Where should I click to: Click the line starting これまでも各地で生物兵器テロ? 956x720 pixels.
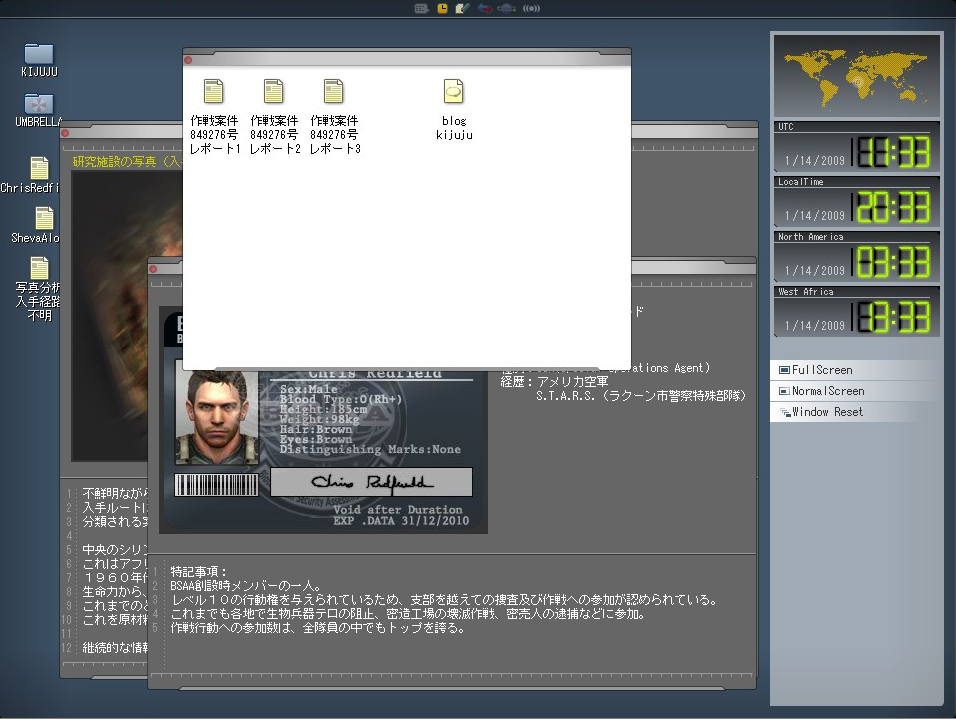[x=408, y=614]
